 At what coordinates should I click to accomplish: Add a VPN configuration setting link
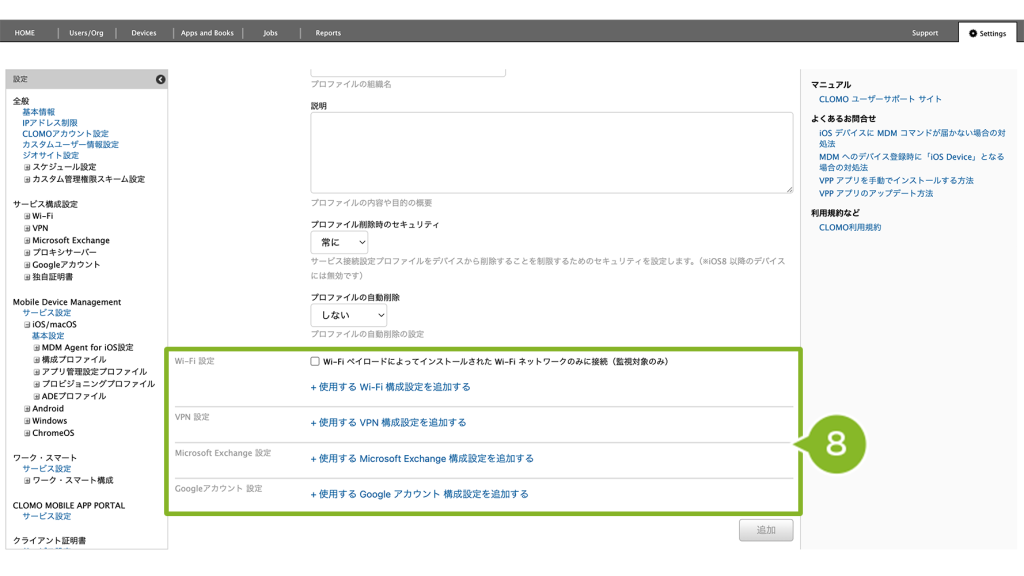pyautogui.click(x=388, y=423)
